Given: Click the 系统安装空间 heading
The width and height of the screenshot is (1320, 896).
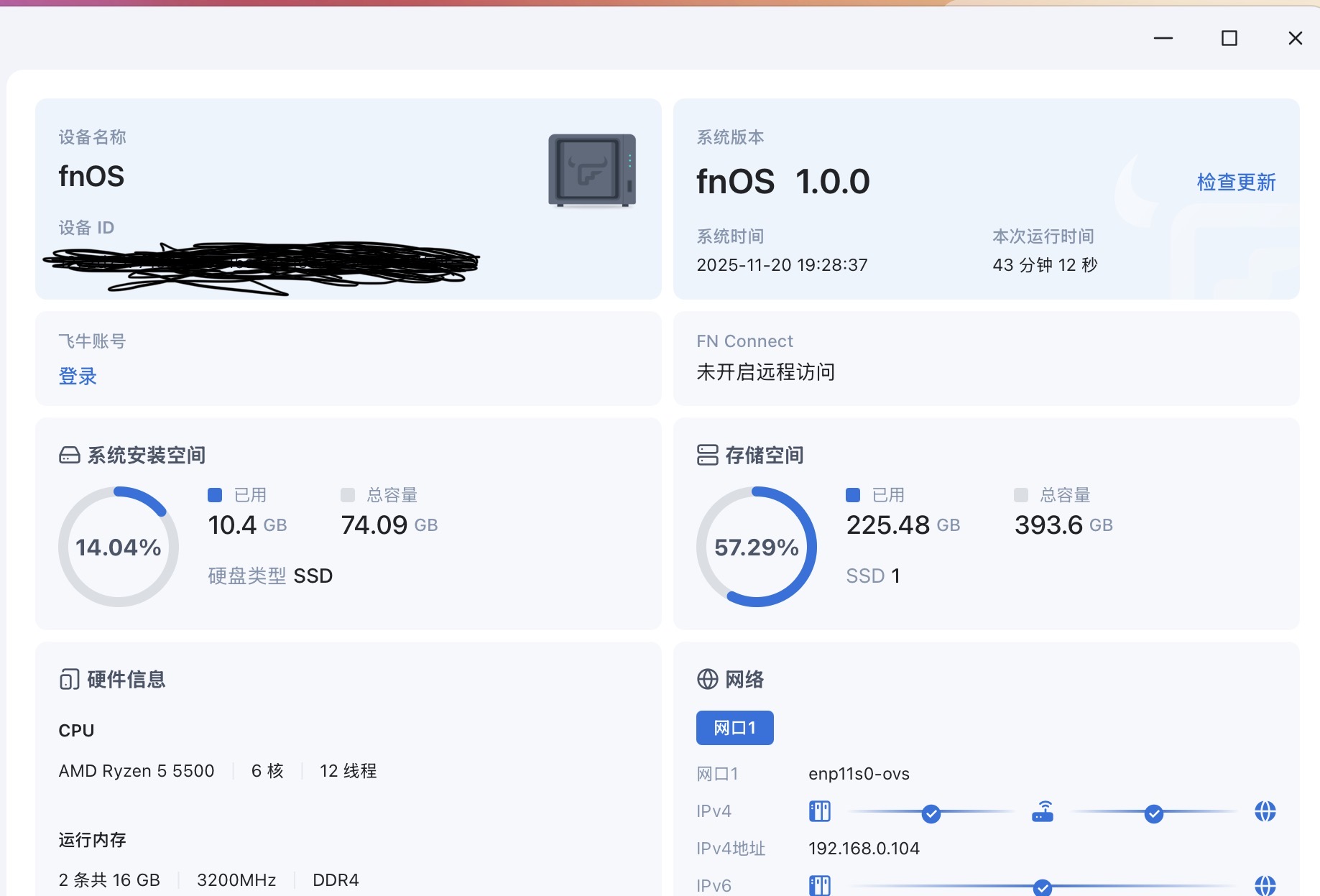Looking at the screenshot, I should [x=147, y=456].
